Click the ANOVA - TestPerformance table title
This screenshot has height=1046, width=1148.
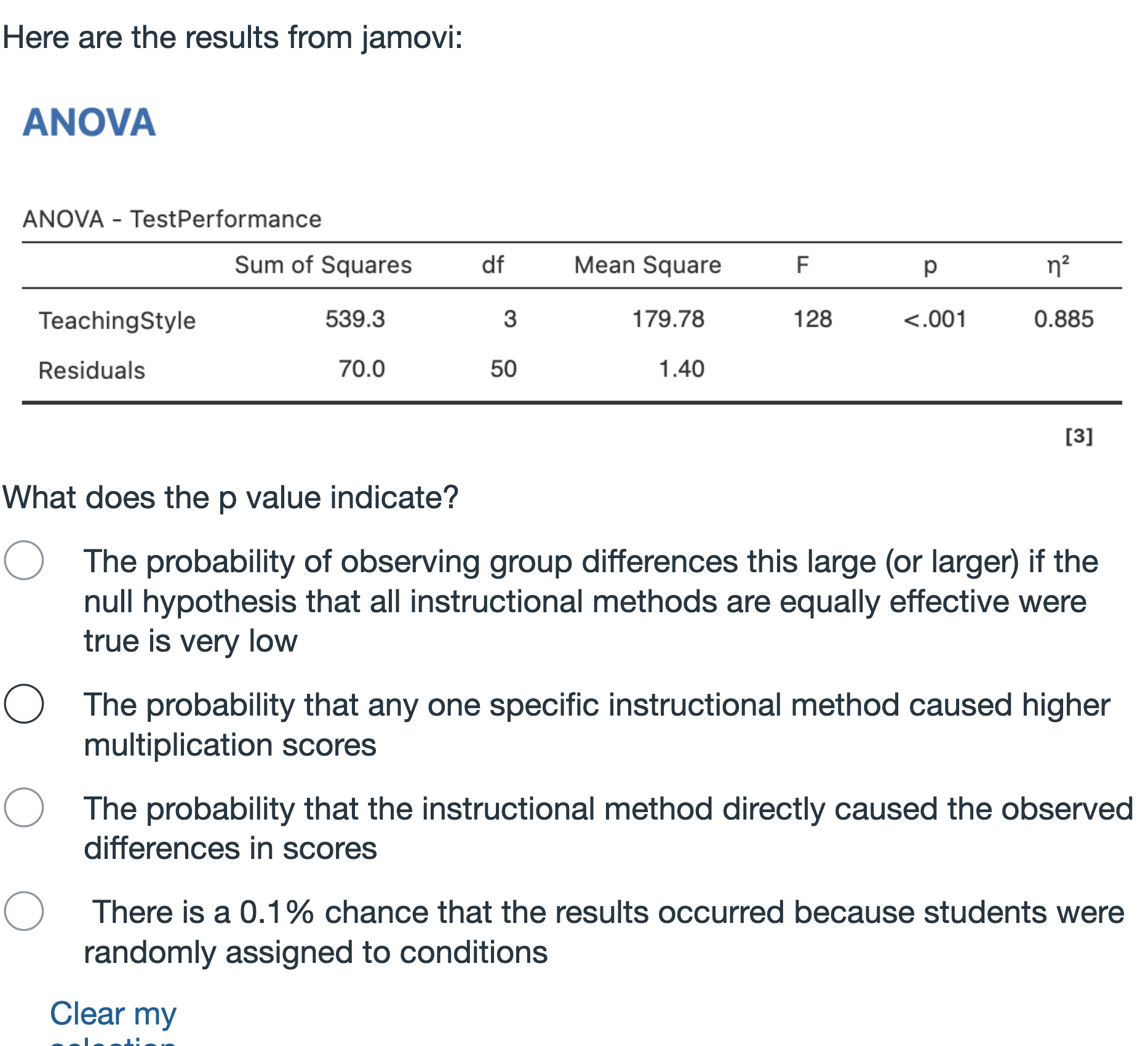coord(172,219)
